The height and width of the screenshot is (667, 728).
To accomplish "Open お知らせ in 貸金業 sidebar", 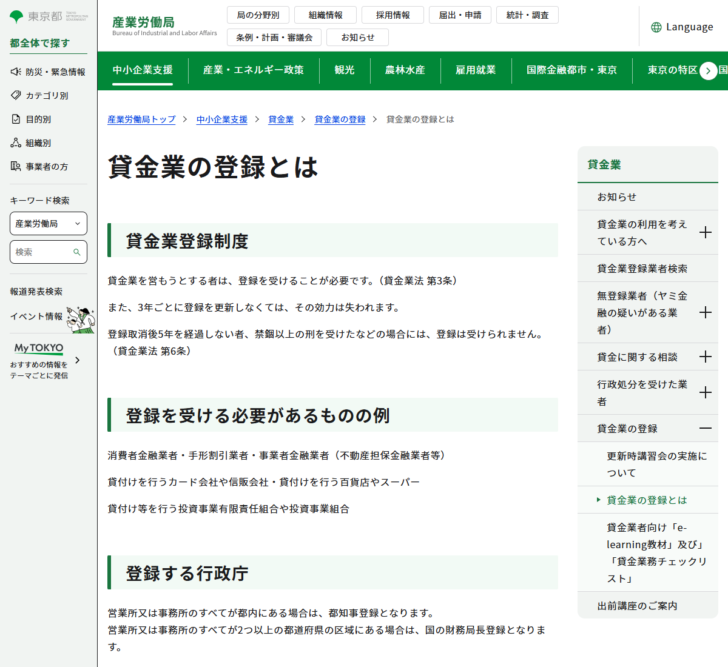I will pos(648,197).
